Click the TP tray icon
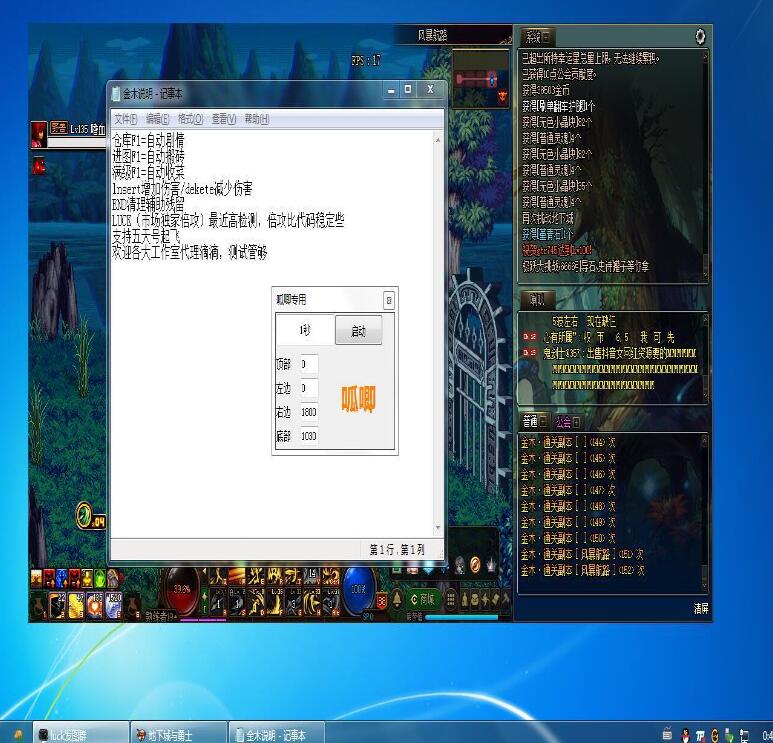Viewport: 773px width, 743px height. (x=700, y=736)
